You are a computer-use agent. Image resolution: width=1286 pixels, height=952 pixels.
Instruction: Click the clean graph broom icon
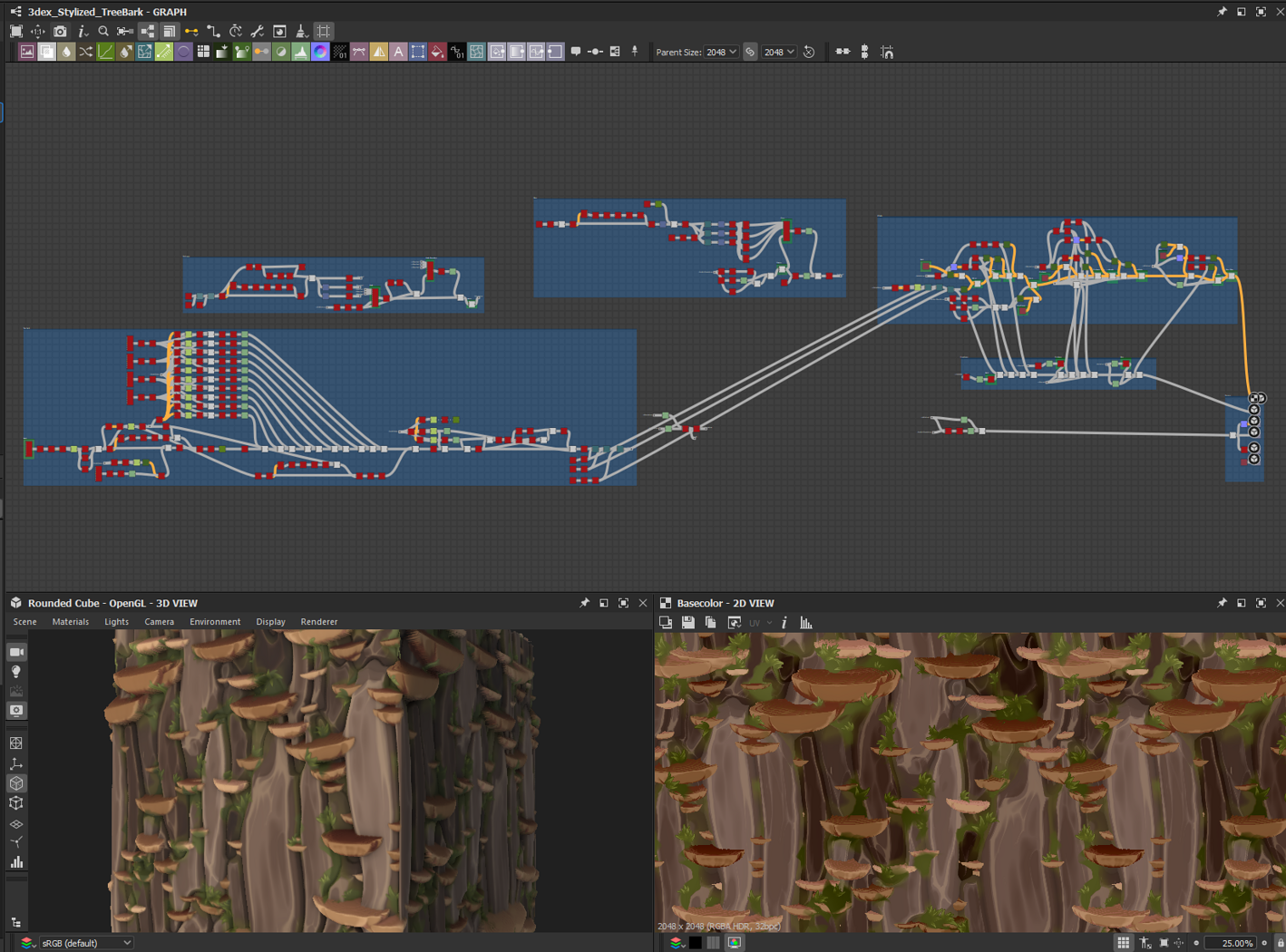(302, 32)
